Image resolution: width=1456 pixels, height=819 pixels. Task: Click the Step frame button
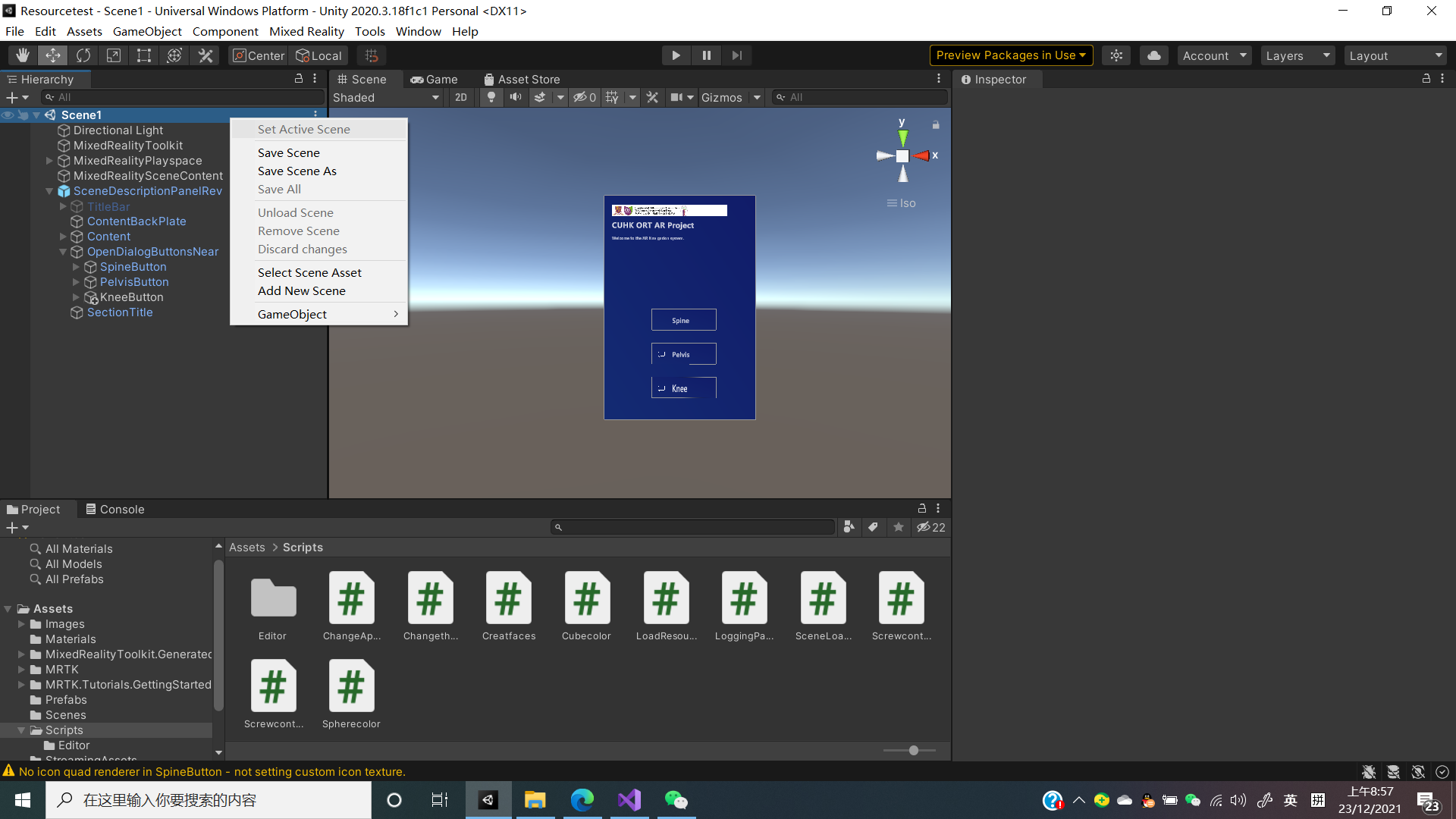(737, 55)
